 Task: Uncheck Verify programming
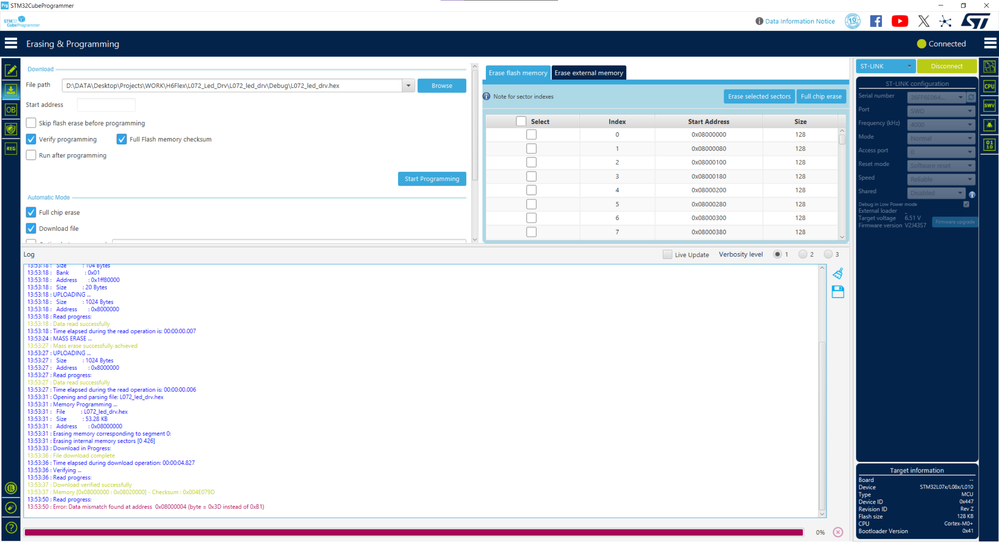coord(31,139)
